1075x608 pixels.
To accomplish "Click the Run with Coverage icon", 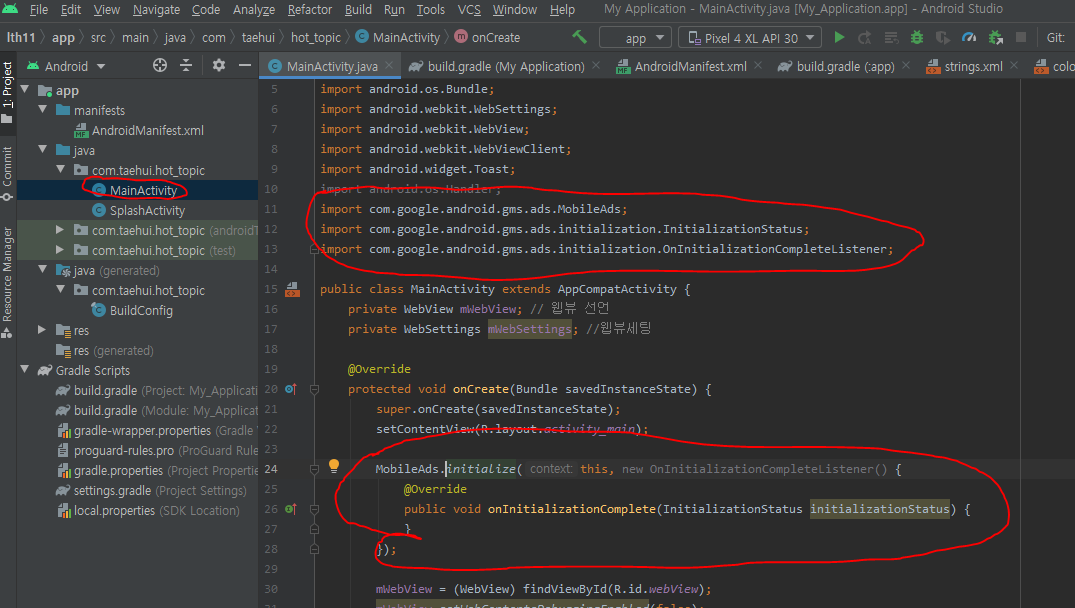I will [943, 38].
